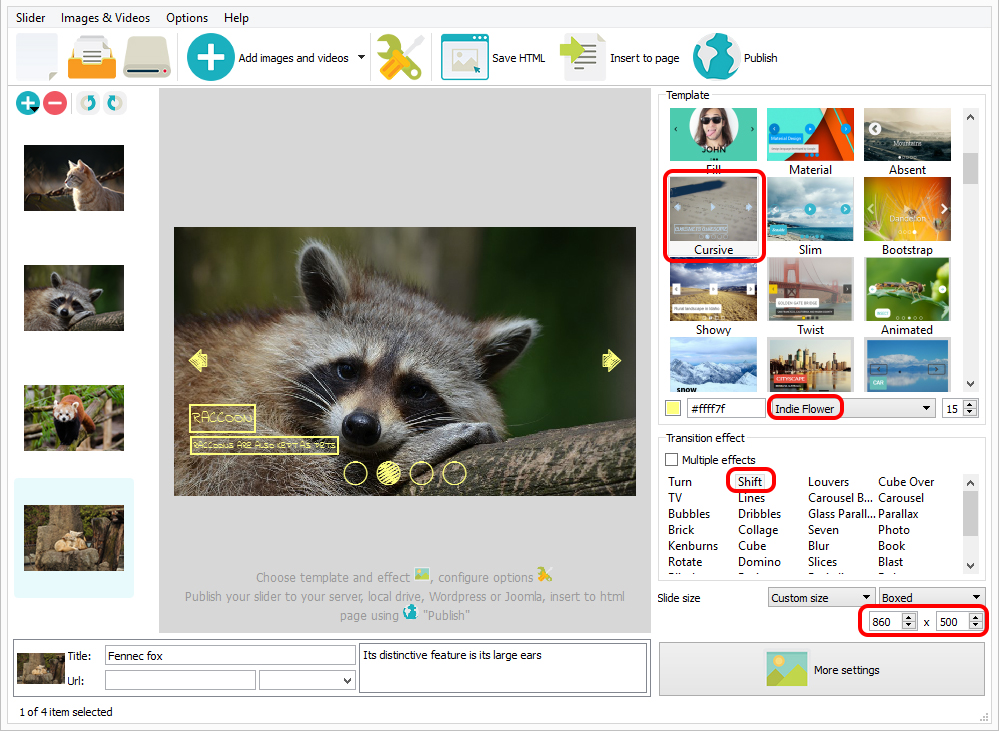This screenshot has width=999, height=731.
Task: Click the landscape icon in More settings
Action: click(786, 669)
